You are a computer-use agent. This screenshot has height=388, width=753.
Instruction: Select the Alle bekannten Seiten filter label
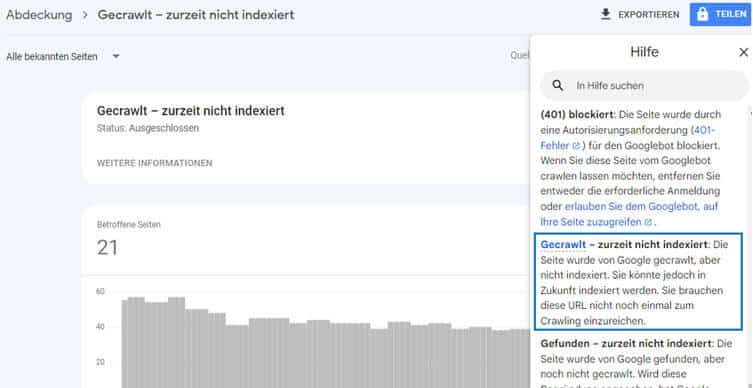tap(52, 57)
